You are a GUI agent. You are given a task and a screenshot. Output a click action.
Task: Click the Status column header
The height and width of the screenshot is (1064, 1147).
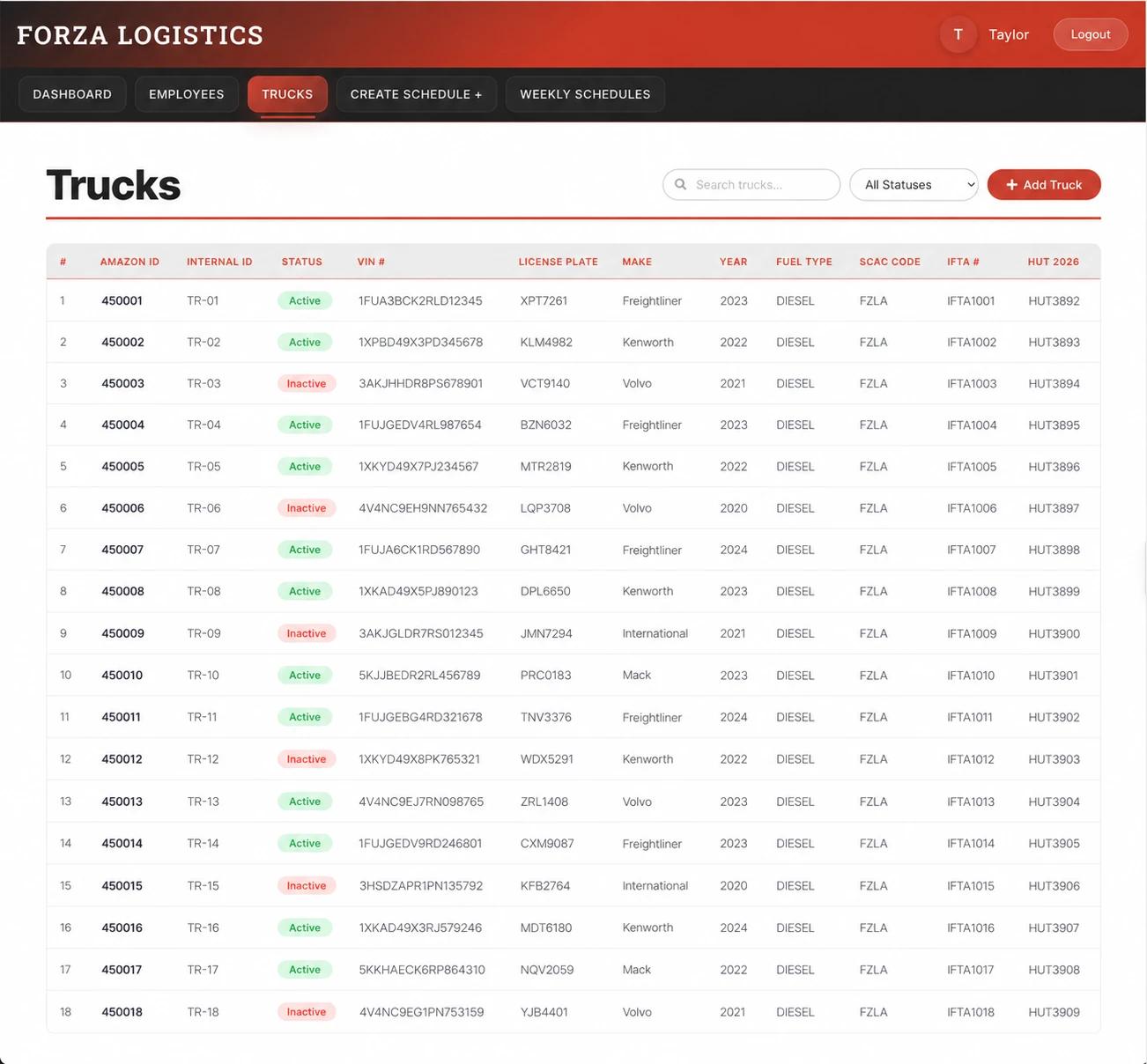point(302,262)
